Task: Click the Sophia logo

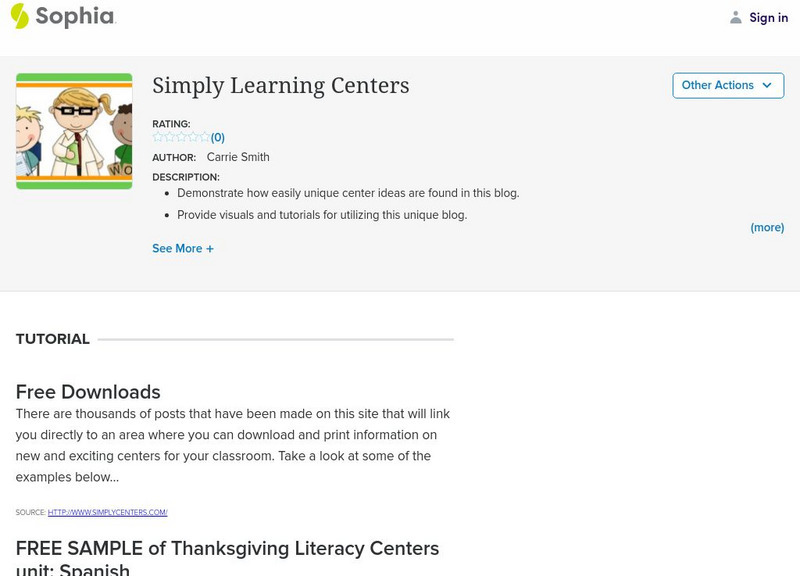Action: [x=62, y=16]
